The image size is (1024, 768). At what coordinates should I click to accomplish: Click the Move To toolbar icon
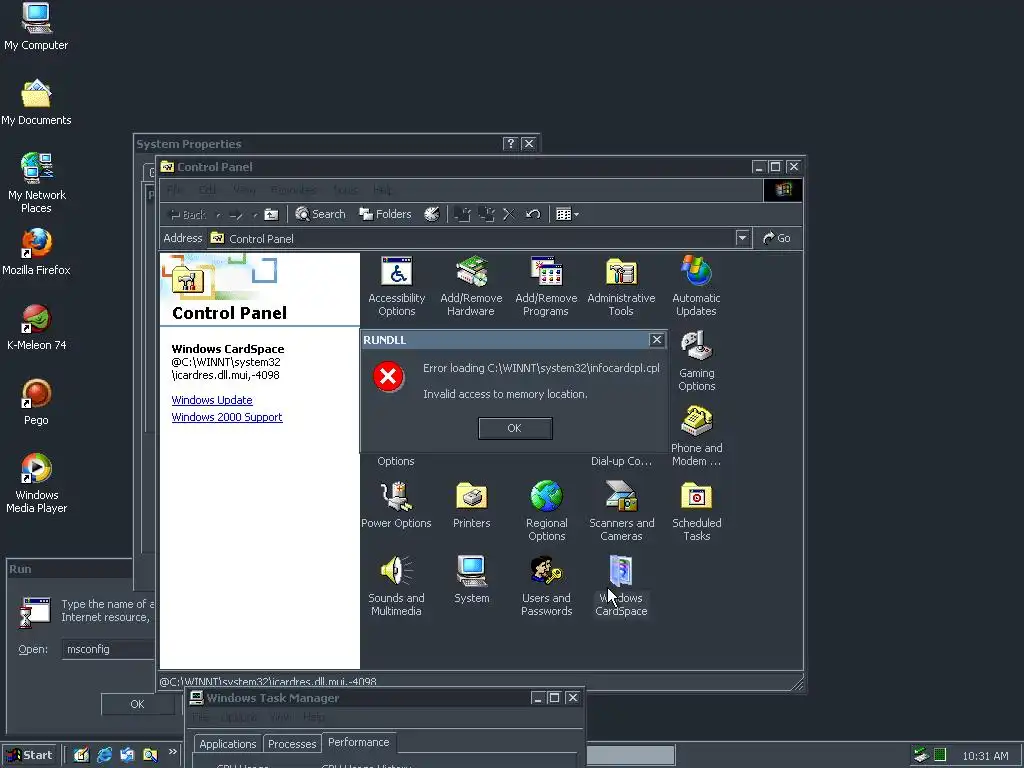[462, 214]
